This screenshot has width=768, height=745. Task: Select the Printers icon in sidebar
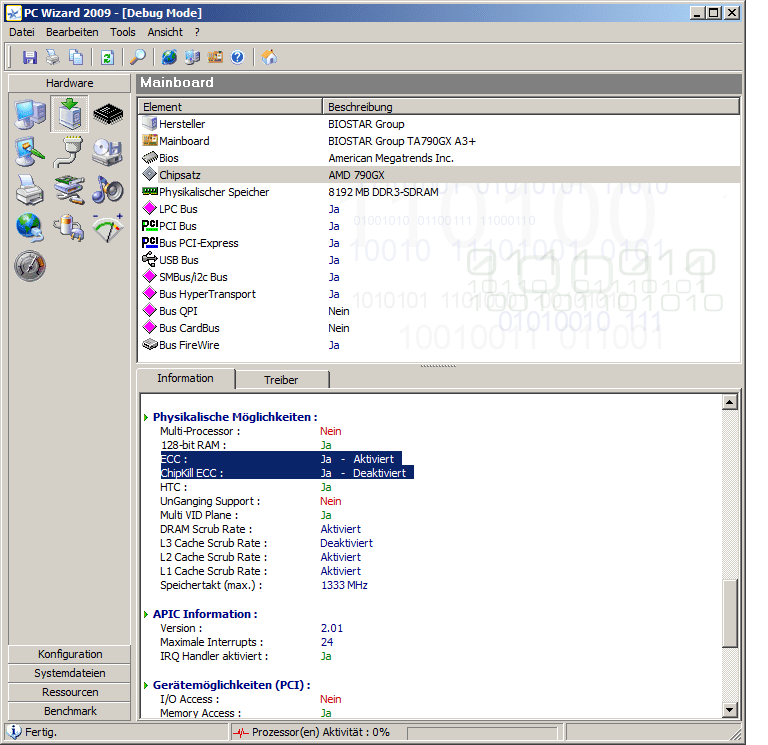point(30,190)
